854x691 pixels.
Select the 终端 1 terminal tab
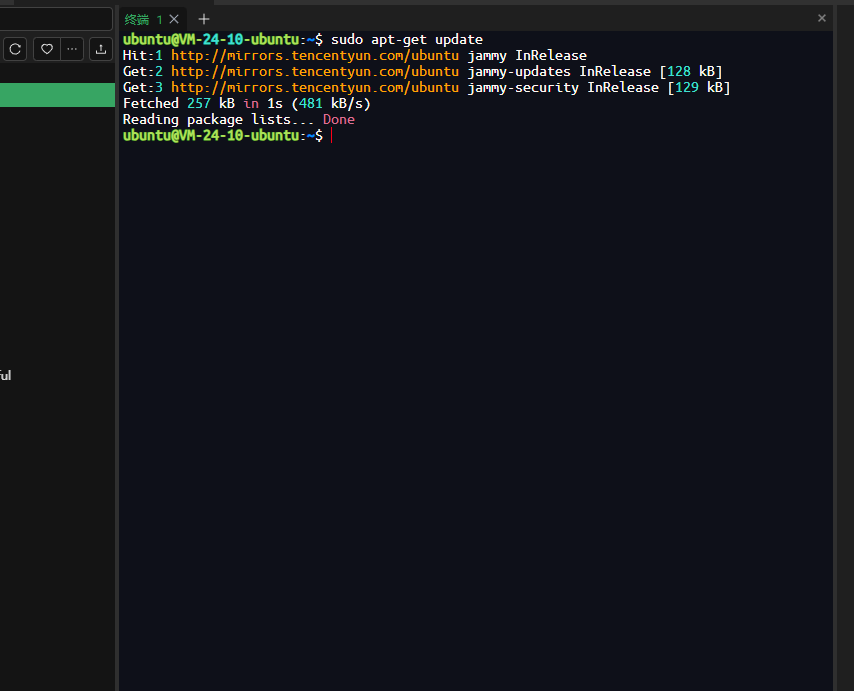(143, 20)
